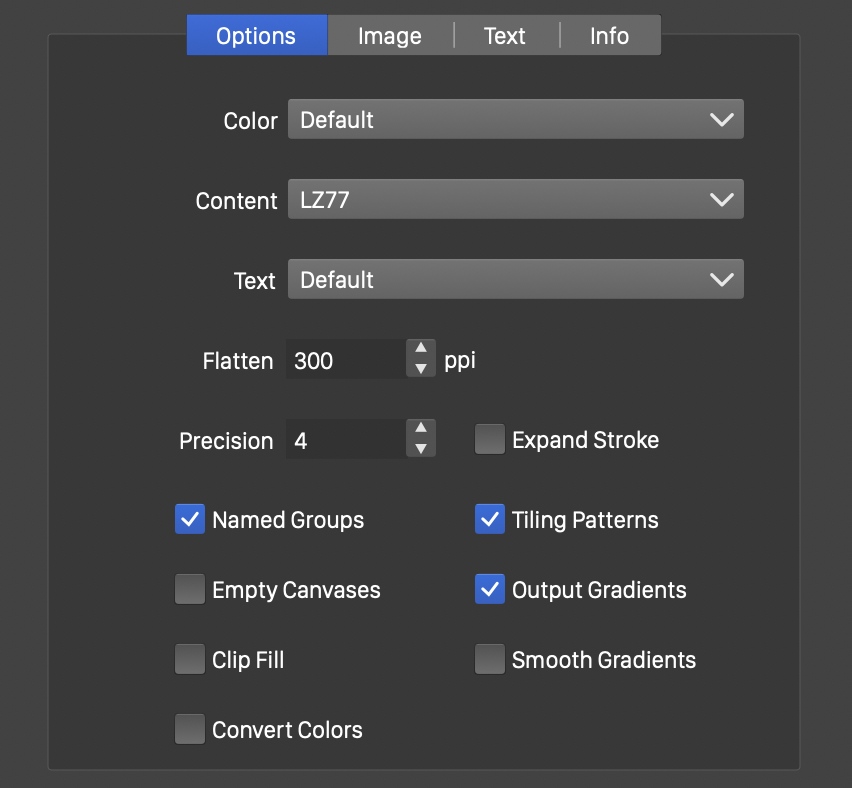
Task: Check the Smooth Gradients box
Action: pos(490,660)
